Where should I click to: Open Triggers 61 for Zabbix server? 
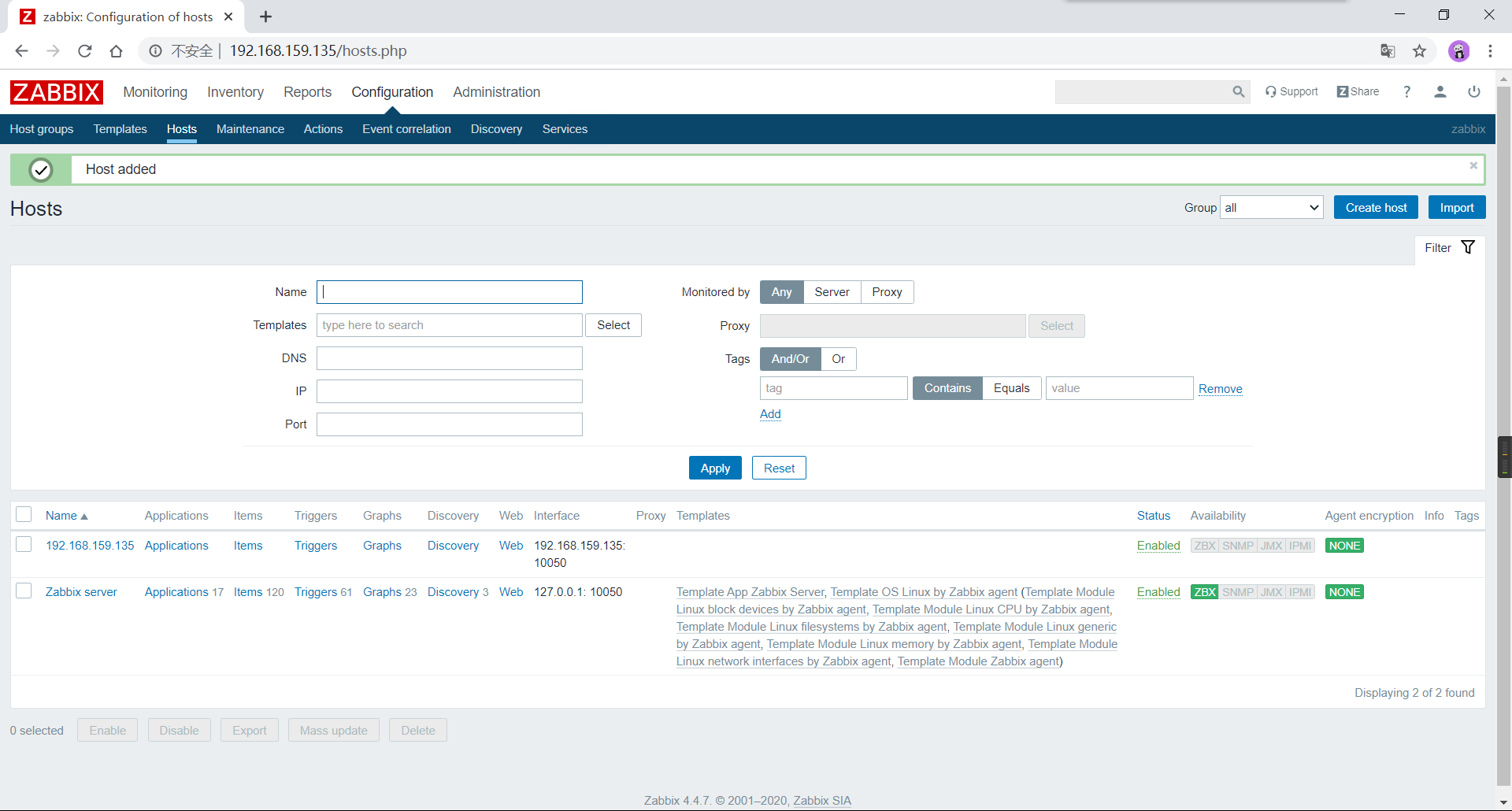(323, 592)
